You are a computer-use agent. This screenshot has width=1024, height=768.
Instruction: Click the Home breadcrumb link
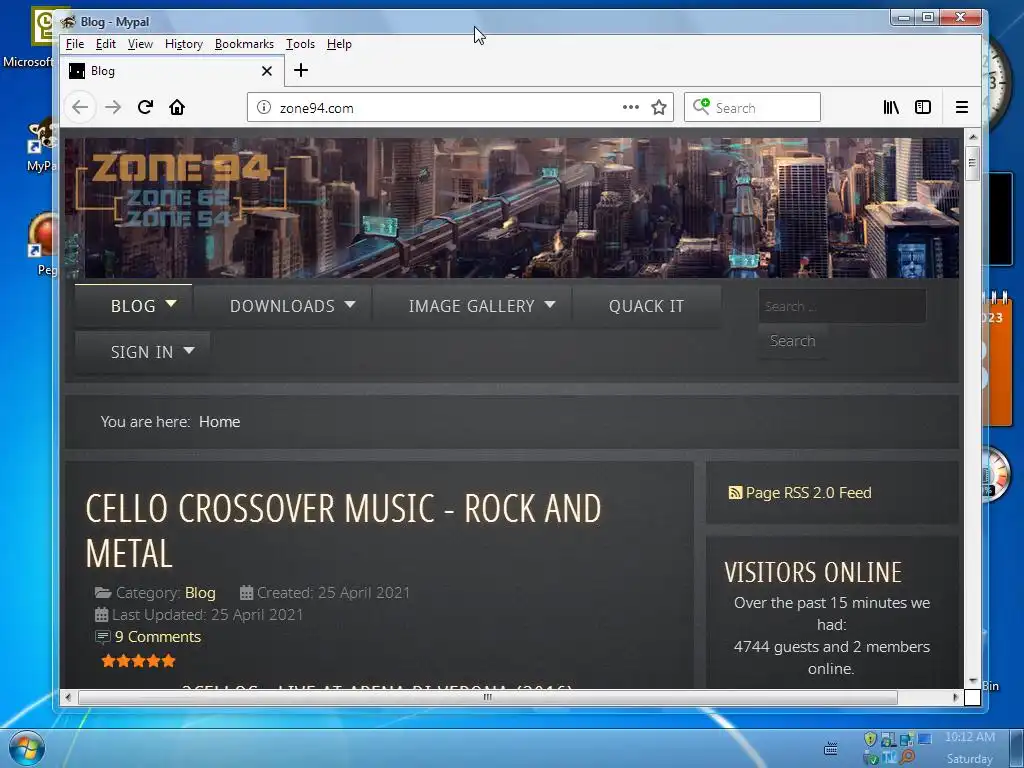(x=219, y=422)
